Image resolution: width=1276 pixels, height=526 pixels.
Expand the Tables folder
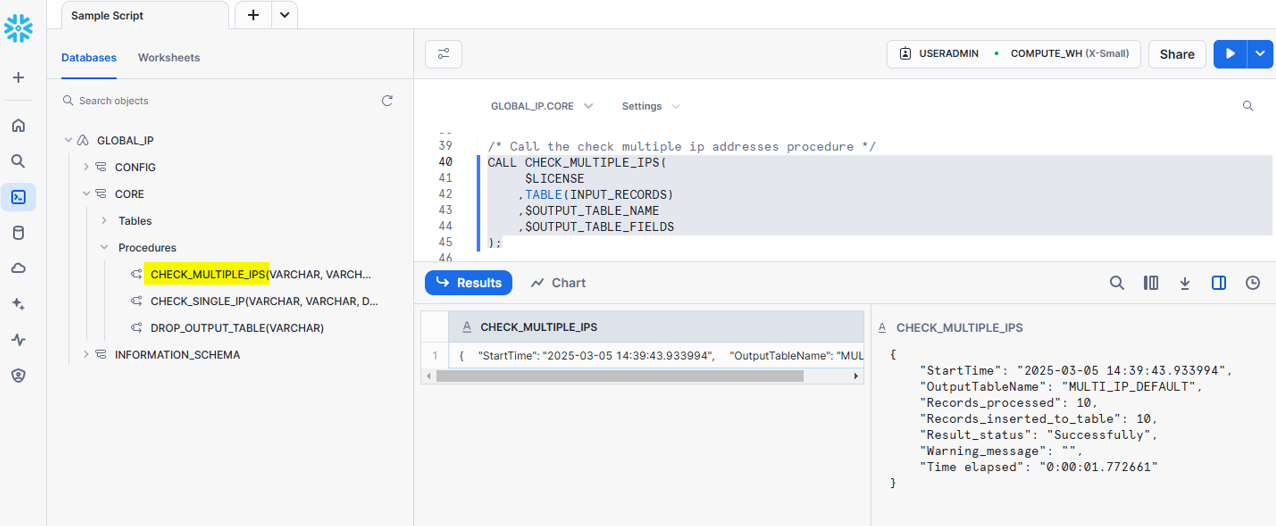click(104, 221)
